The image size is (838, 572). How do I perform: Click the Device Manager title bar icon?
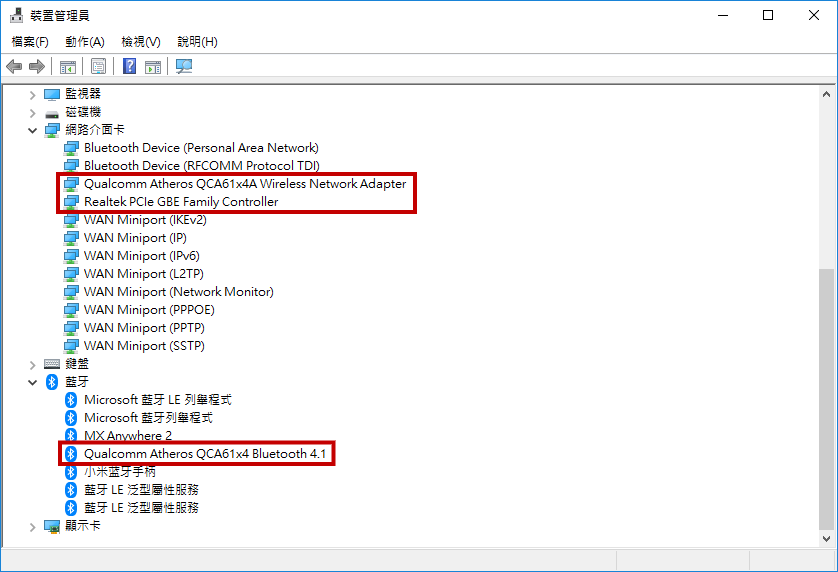pos(17,15)
